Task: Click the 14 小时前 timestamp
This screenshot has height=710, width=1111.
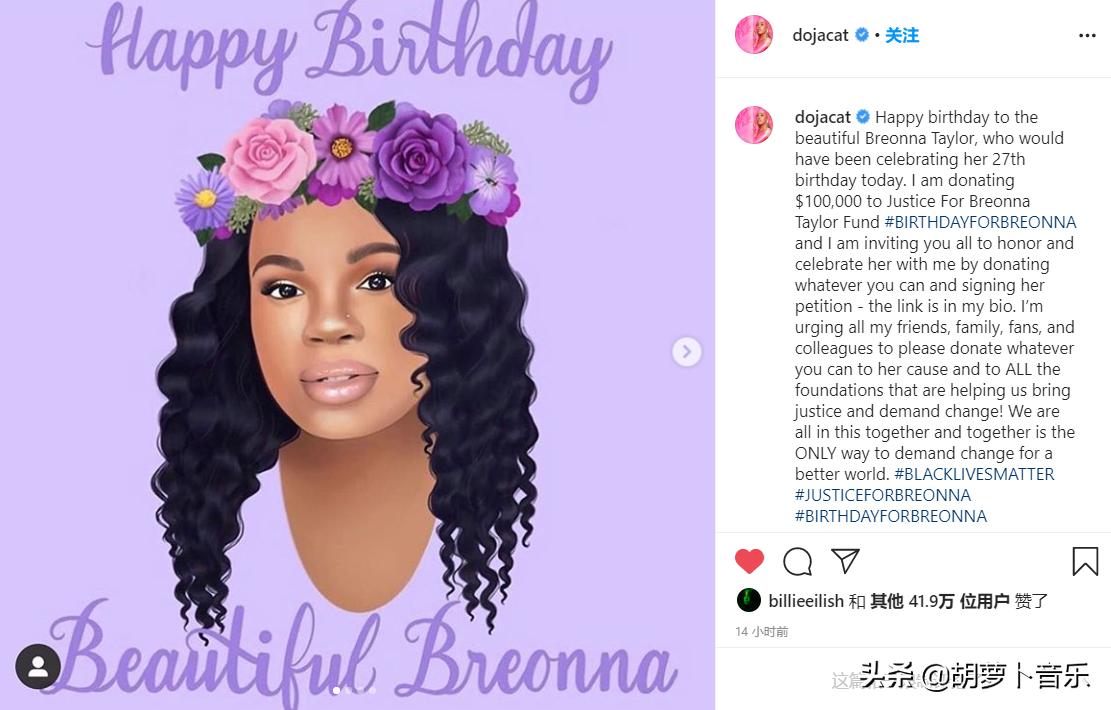Action: pos(762,631)
